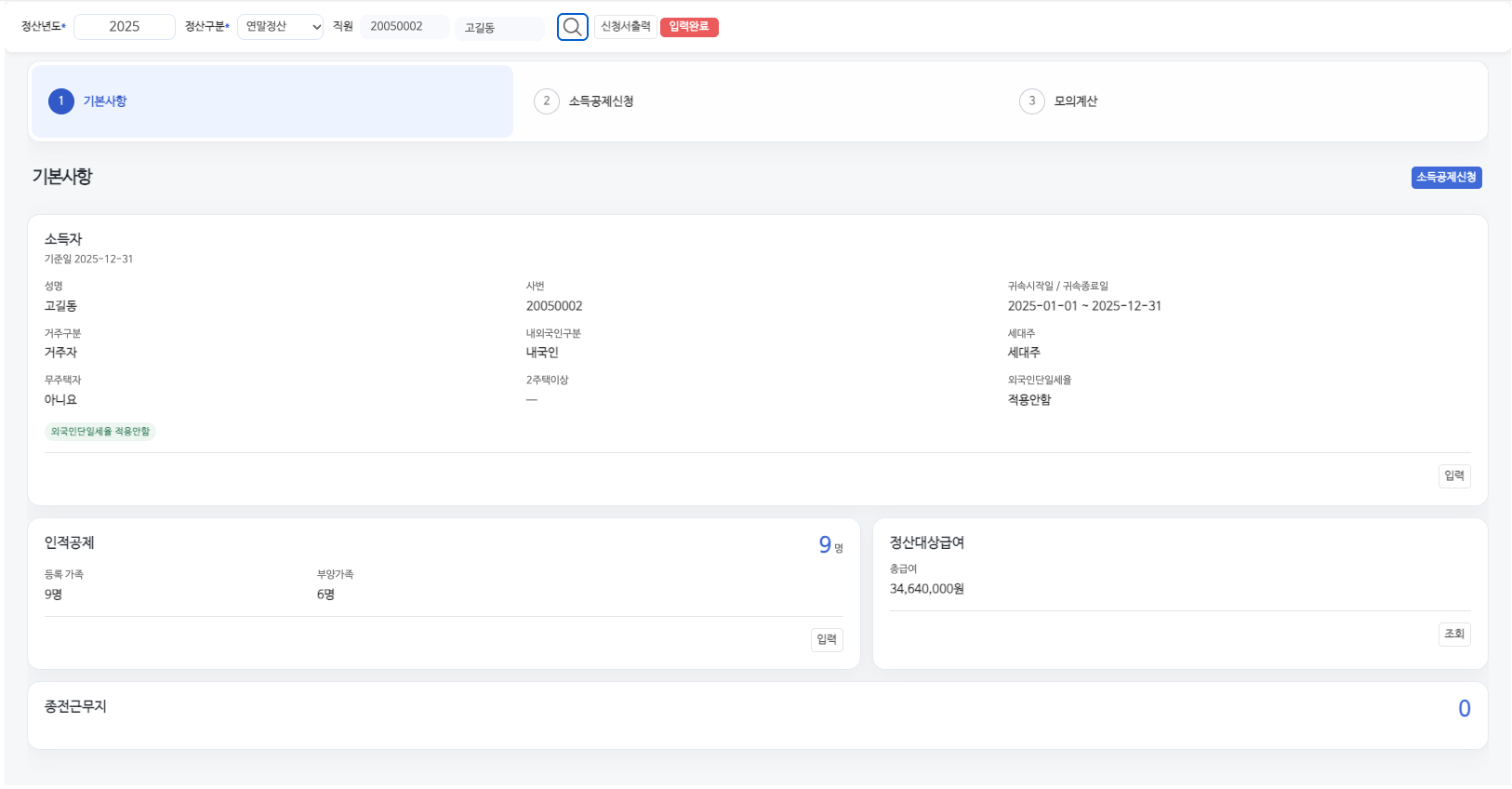
Task: Click the 사번 value 20050002 in 소득자 card
Action: [x=554, y=306]
